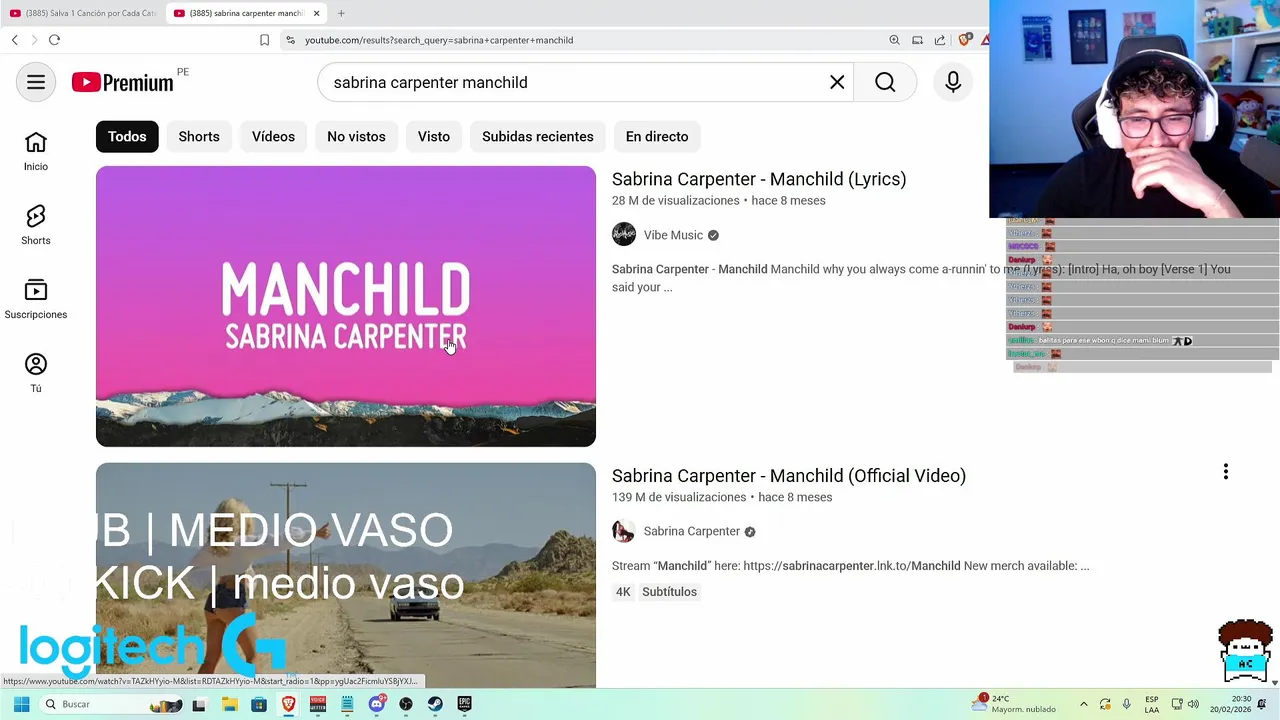Open the Windows Start menu
This screenshot has width=1280, height=720.
tap(21, 704)
